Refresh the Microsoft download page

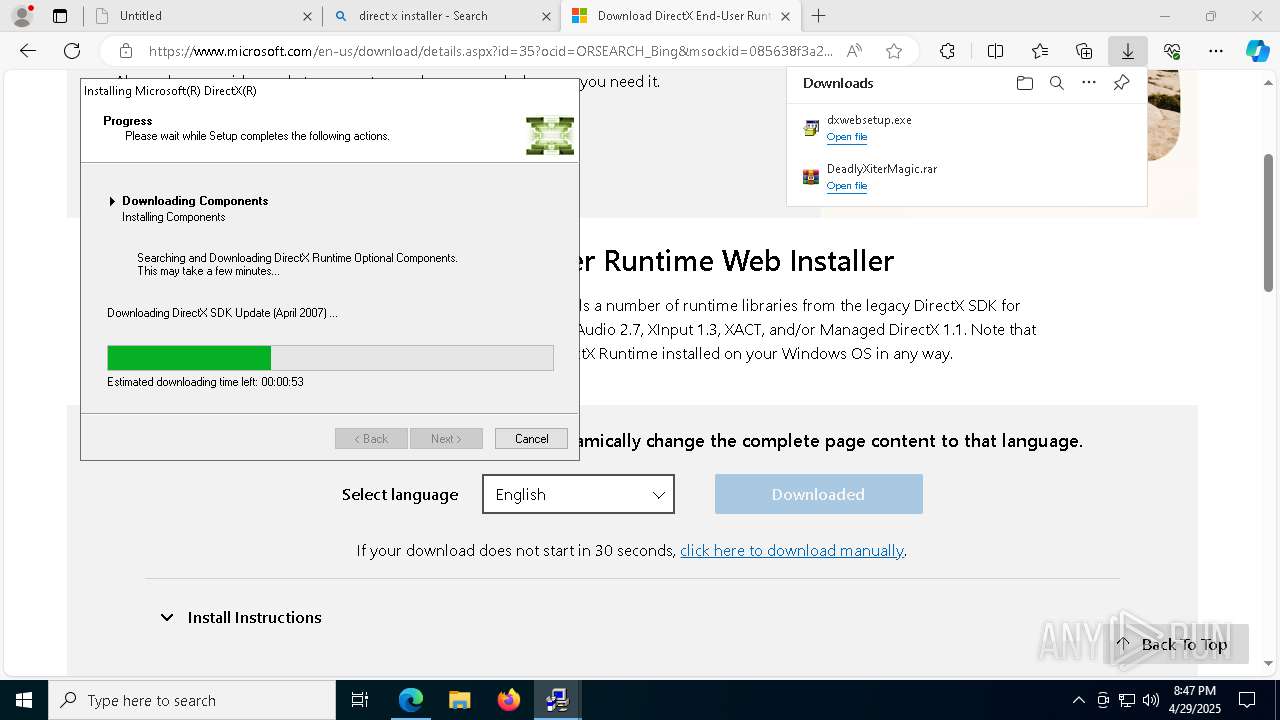72,51
